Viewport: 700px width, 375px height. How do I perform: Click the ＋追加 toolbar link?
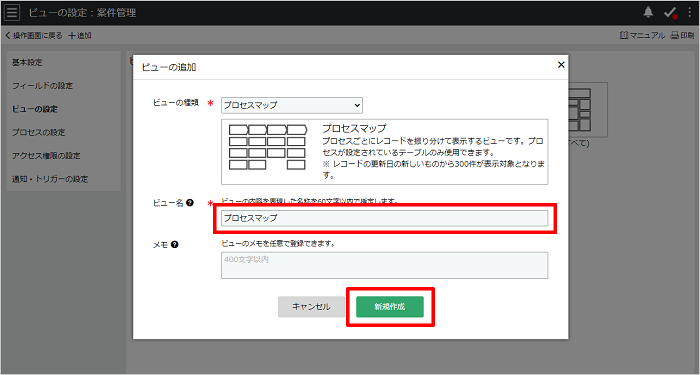80,35
